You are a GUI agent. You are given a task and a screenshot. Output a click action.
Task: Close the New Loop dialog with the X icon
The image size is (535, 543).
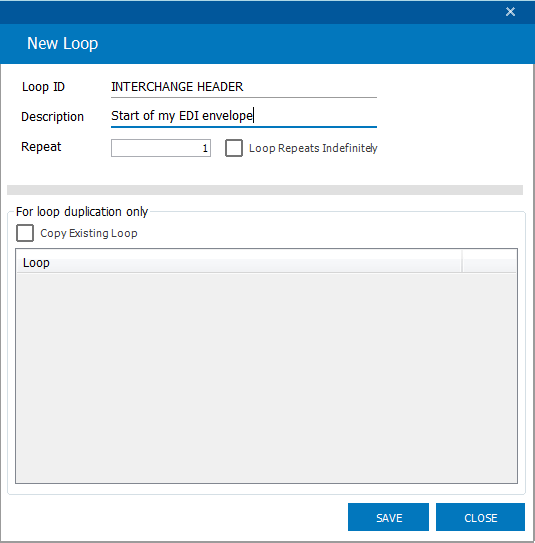(510, 12)
